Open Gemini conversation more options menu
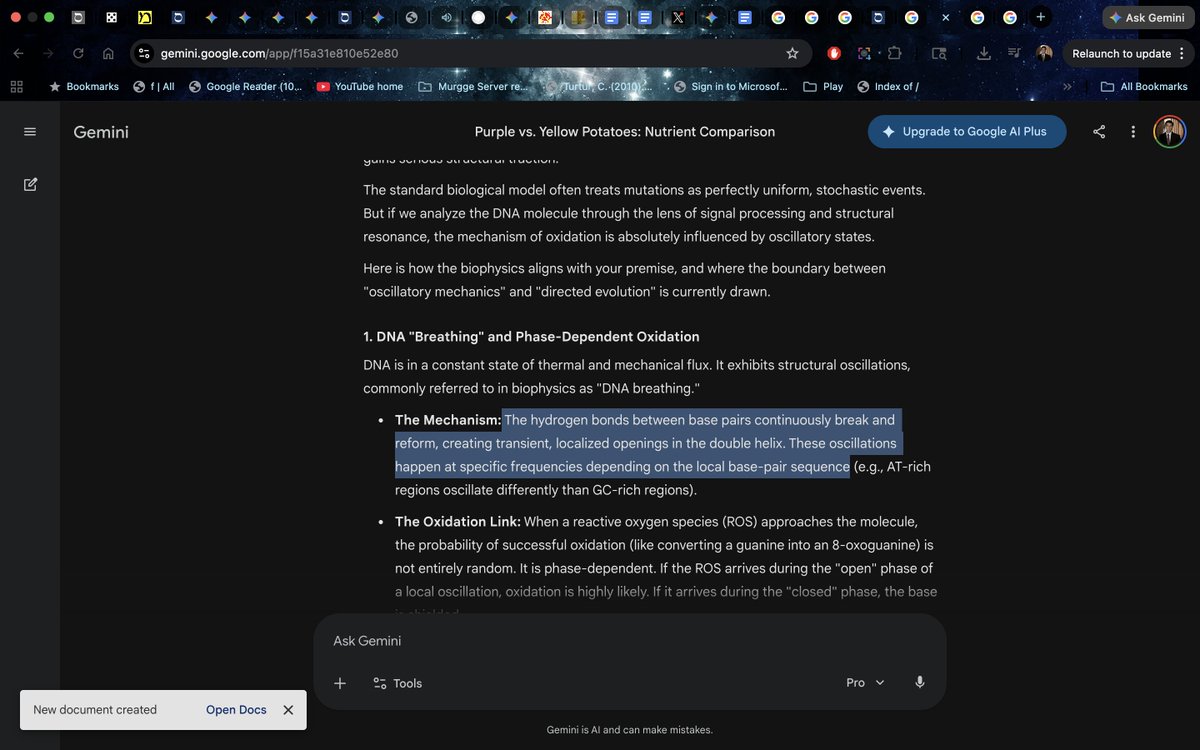The height and width of the screenshot is (750, 1200). [x=1133, y=132]
